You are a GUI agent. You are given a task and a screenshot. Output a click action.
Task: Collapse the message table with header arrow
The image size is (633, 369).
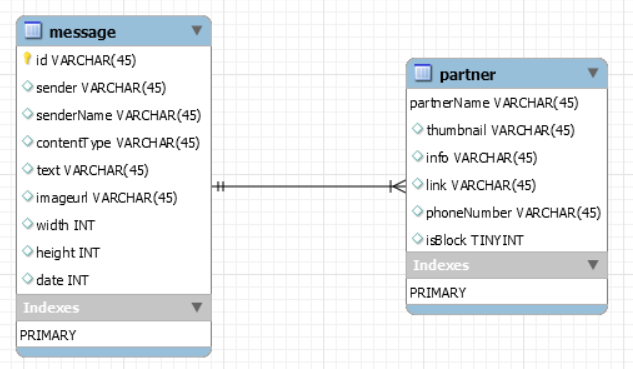click(x=197, y=30)
